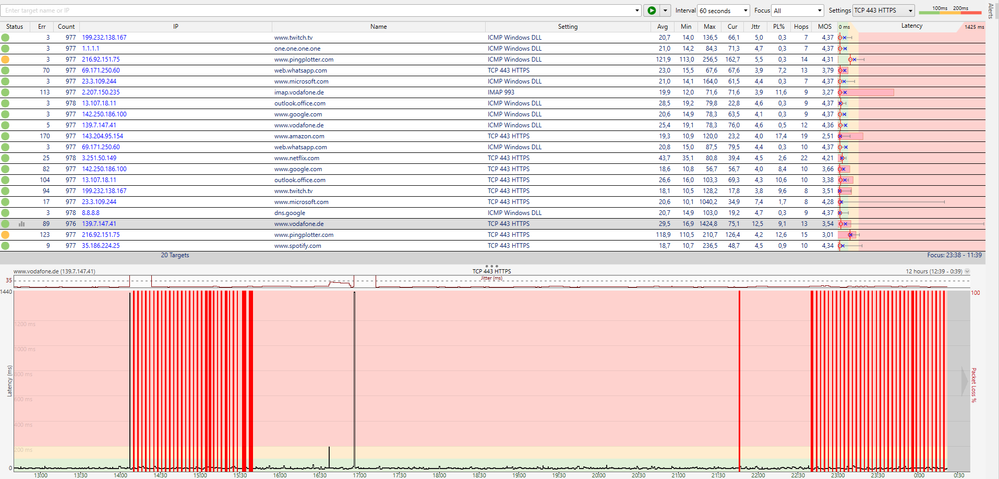Open the target name history dropdown arrow
This screenshot has height=479, width=999.
pos(638,11)
